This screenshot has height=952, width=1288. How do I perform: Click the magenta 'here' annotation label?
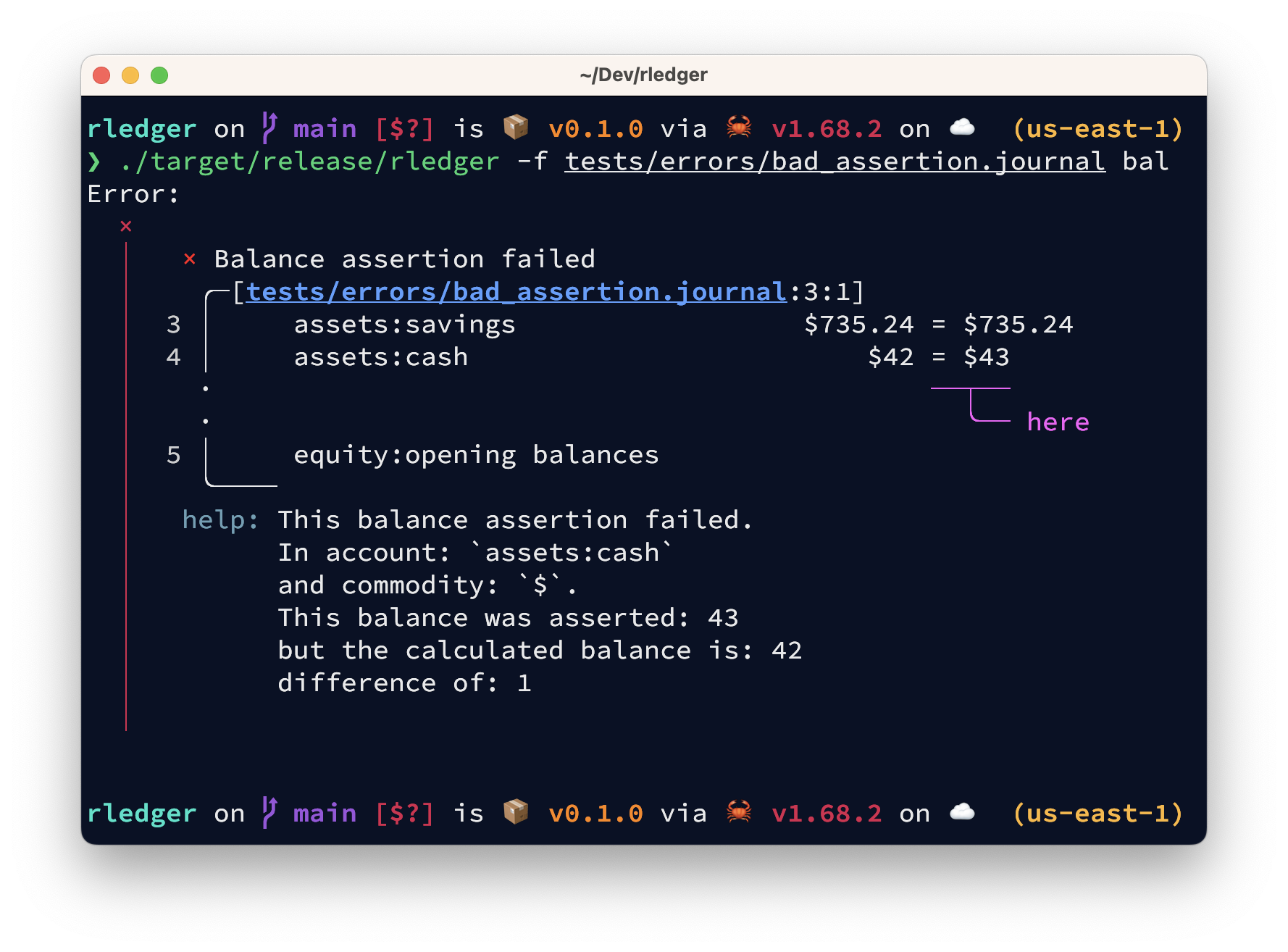click(1058, 422)
